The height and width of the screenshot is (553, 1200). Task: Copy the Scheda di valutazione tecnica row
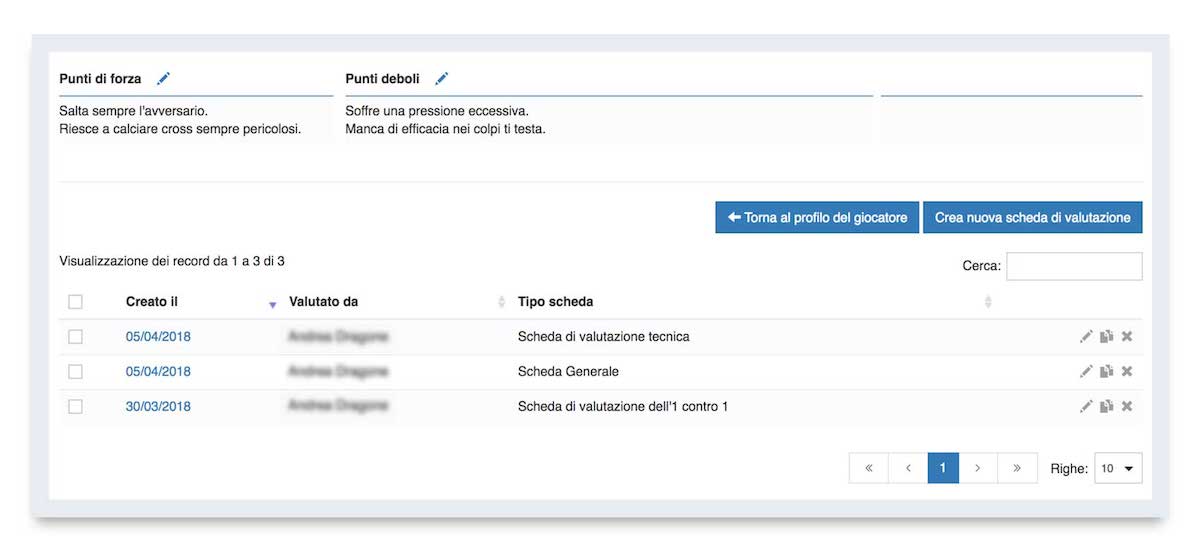1106,337
